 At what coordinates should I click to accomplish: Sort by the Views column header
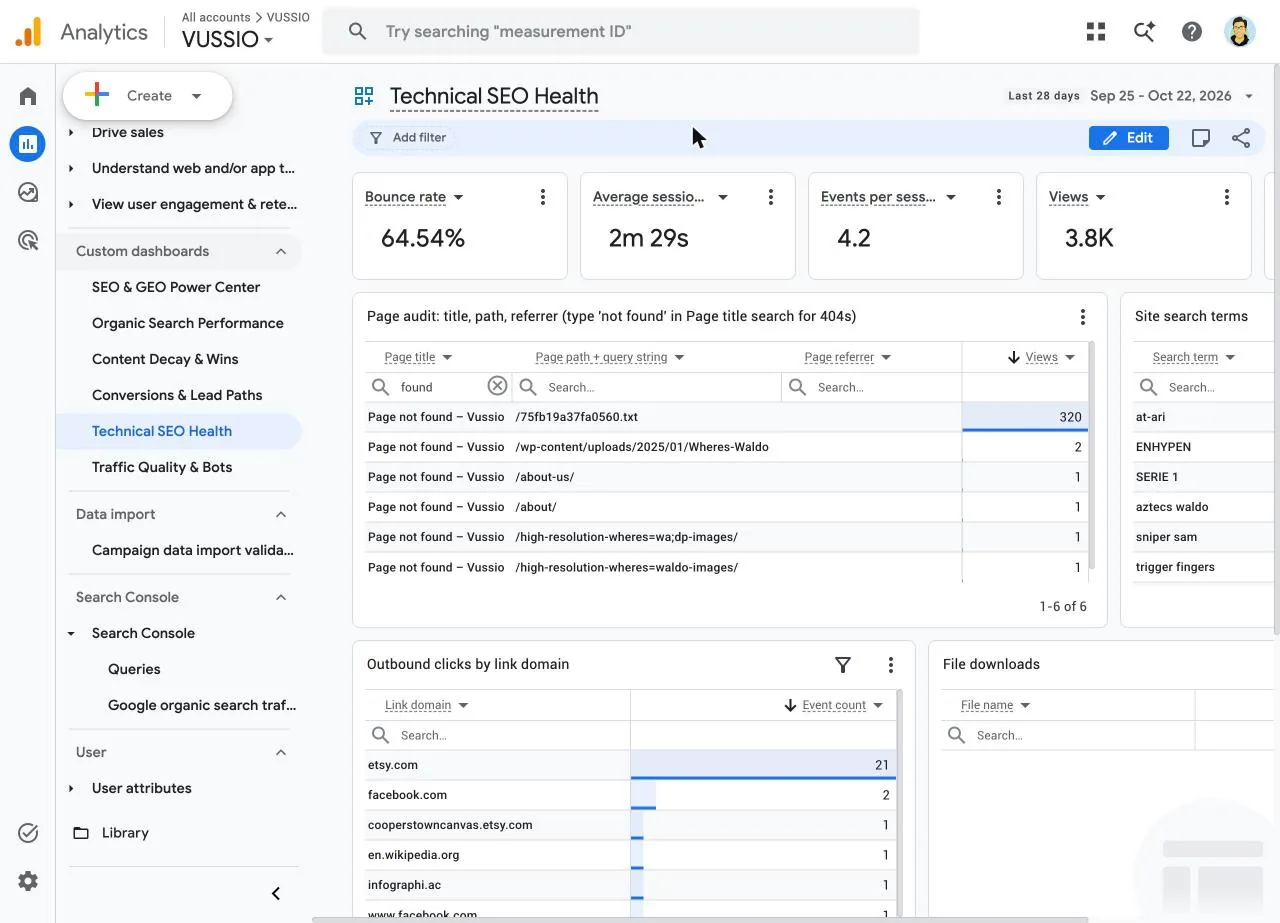point(1041,357)
